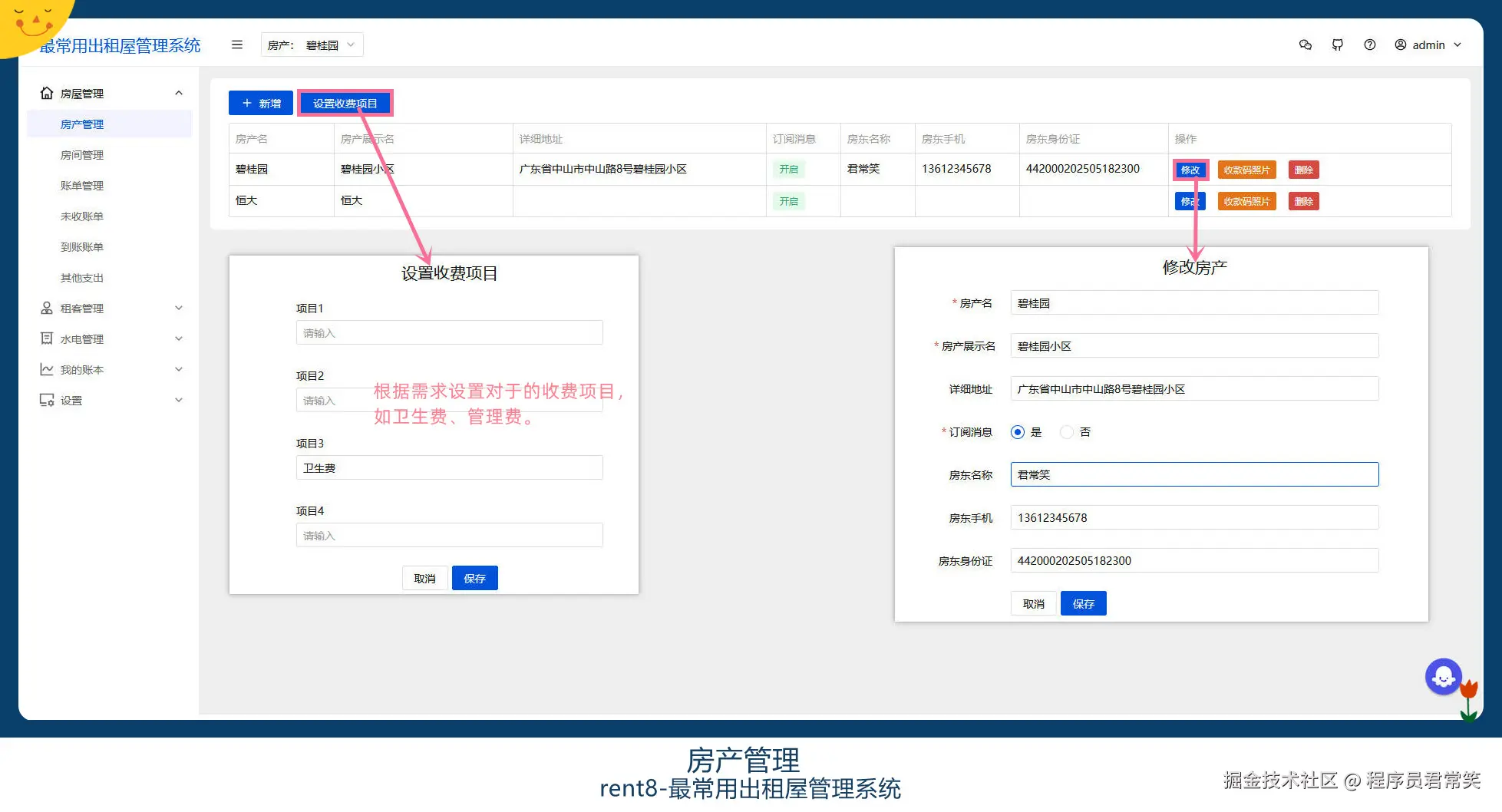Click the help question mark icon
The height and width of the screenshot is (812, 1502).
click(1370, 45)
